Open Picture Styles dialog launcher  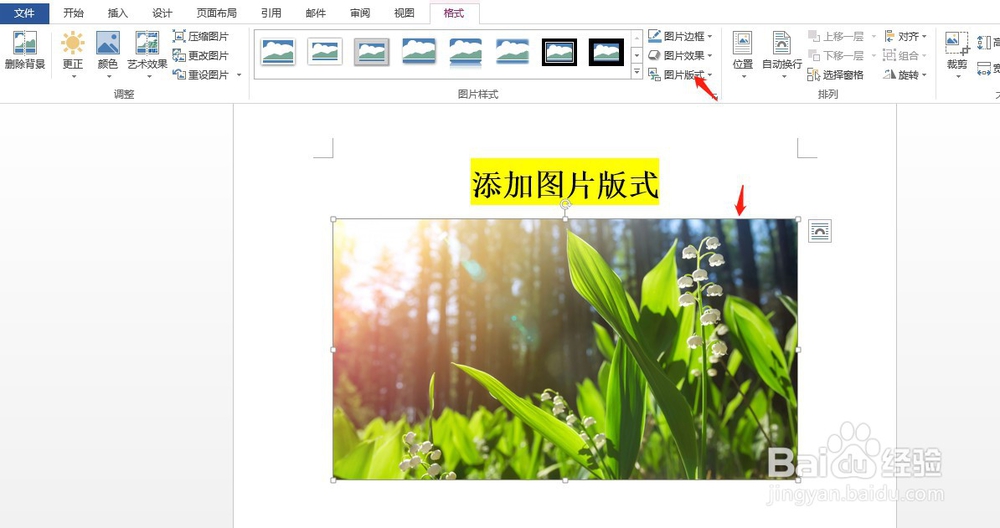click(715, 96)
